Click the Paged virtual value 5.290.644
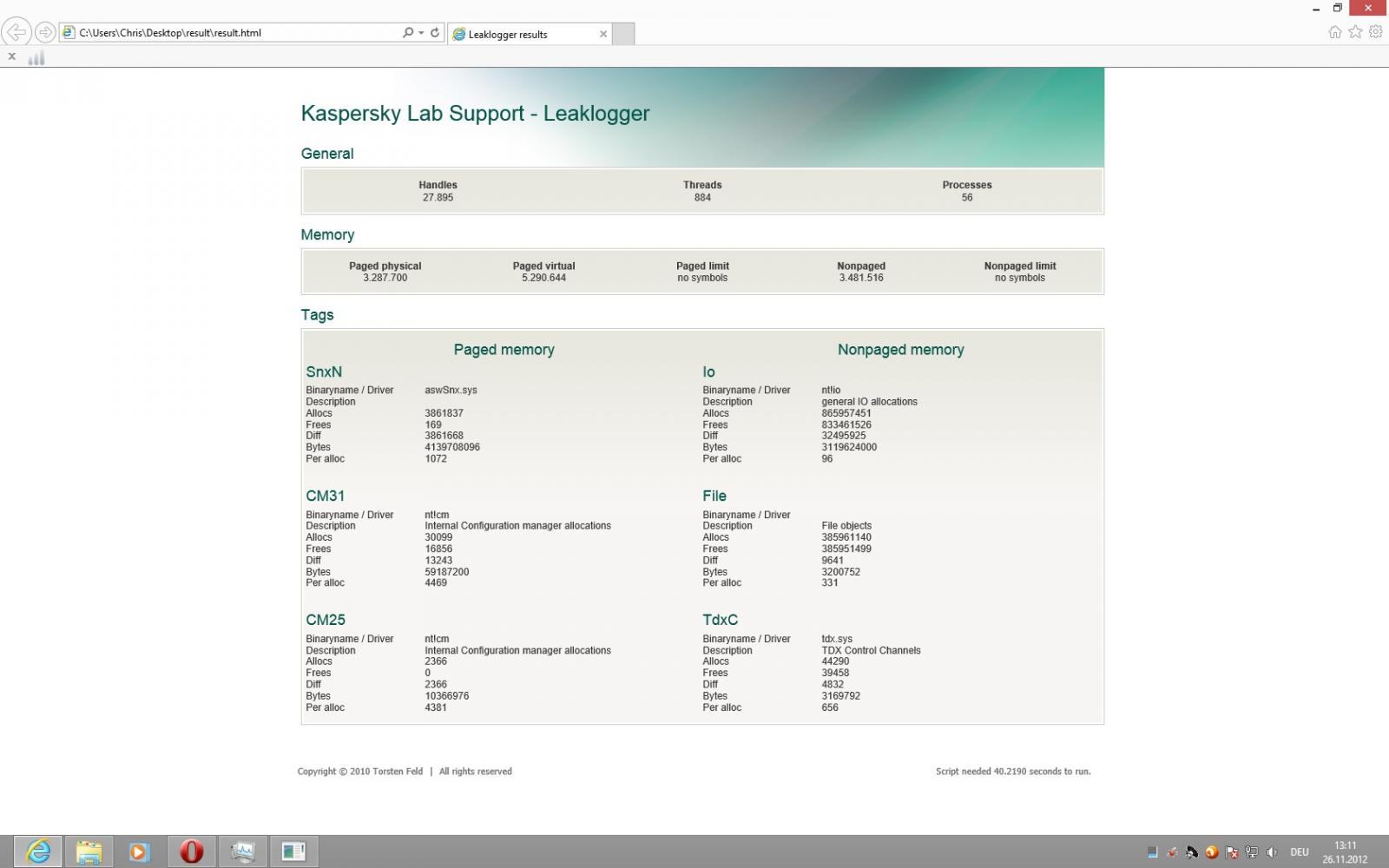The width and height of the screenshot is (1389, 868). click(x=544, y=278)
